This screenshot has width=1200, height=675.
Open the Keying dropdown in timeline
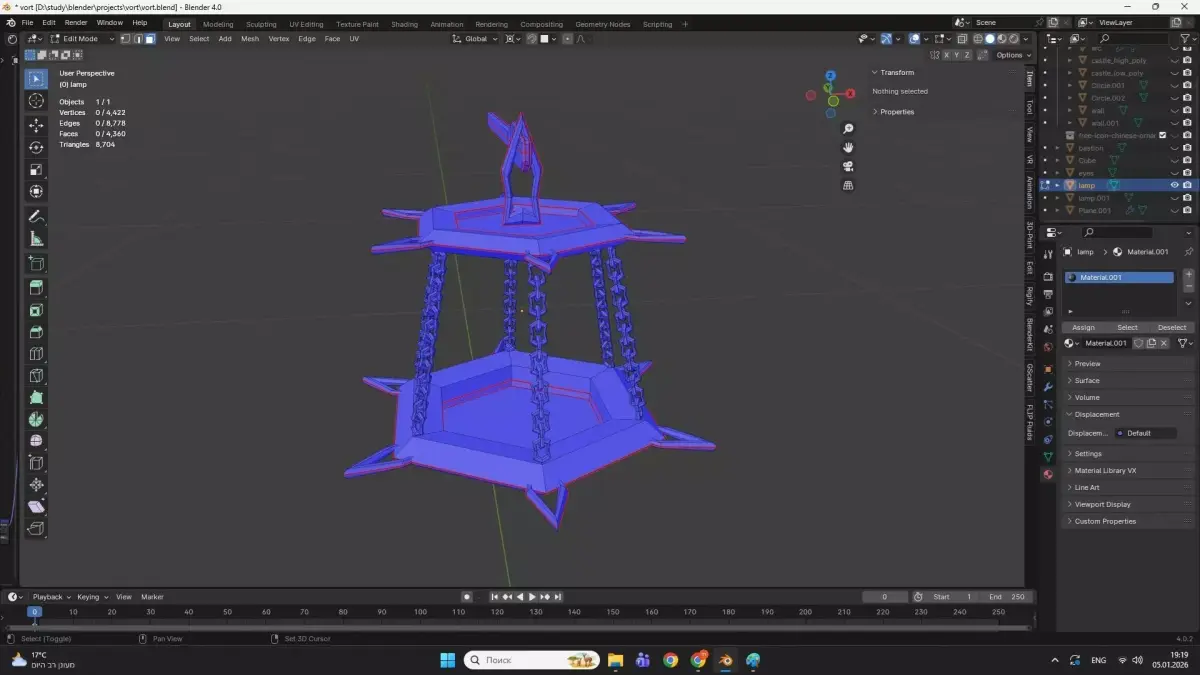pos(91,597)
